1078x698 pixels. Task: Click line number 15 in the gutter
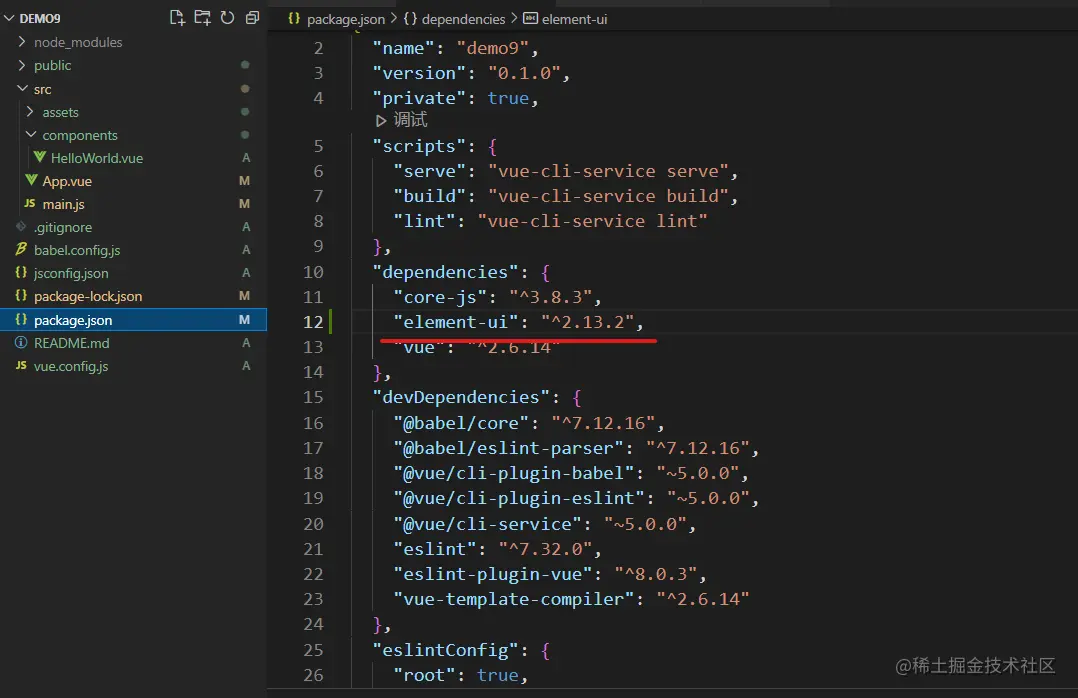pos(314,397)
